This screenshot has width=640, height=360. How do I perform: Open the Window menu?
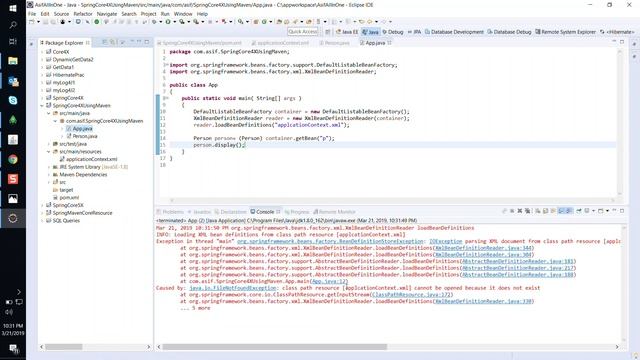pos(183,14)
